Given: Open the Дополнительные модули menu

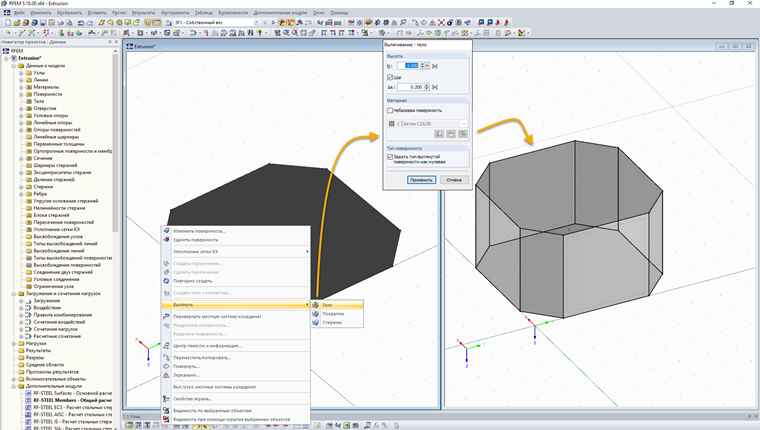Looking at the screenshot, I should 280,13.
